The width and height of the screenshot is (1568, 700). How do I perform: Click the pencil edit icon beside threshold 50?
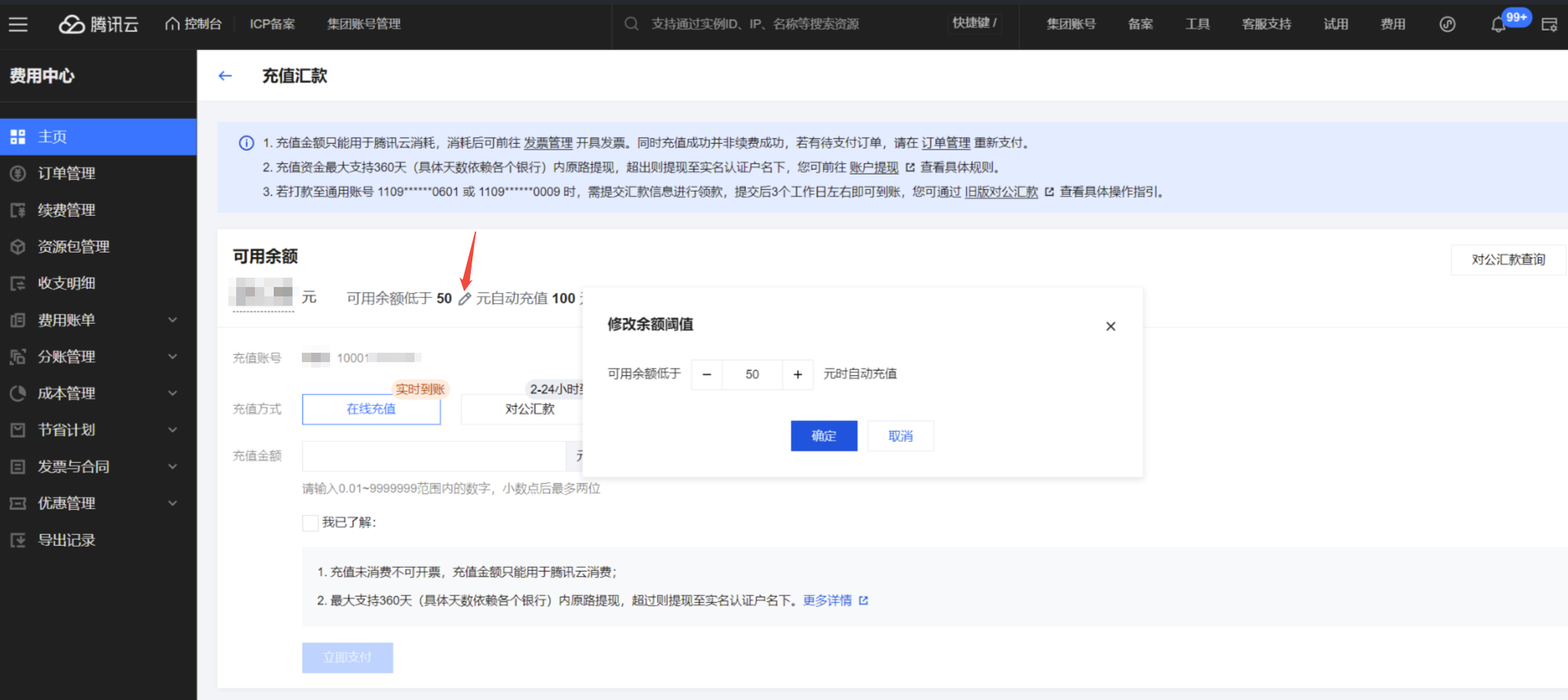pyautogui.click(x=465, y=299)
